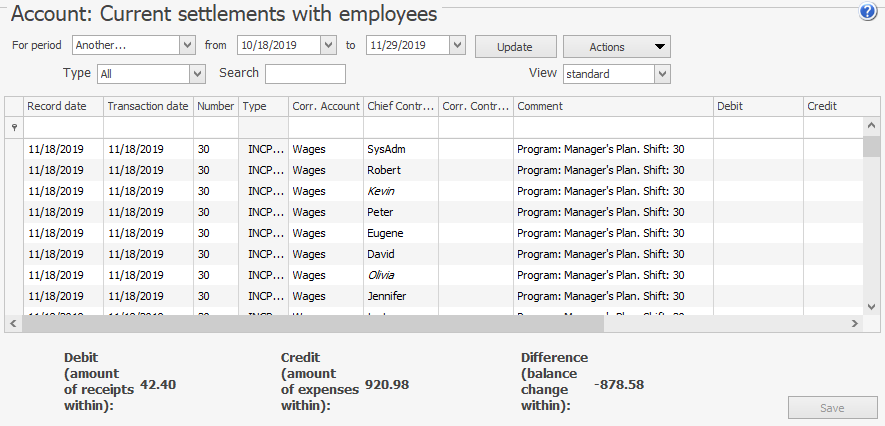Click the Comment column header
This screenshot has width=885, height=426.
[613, 106]
